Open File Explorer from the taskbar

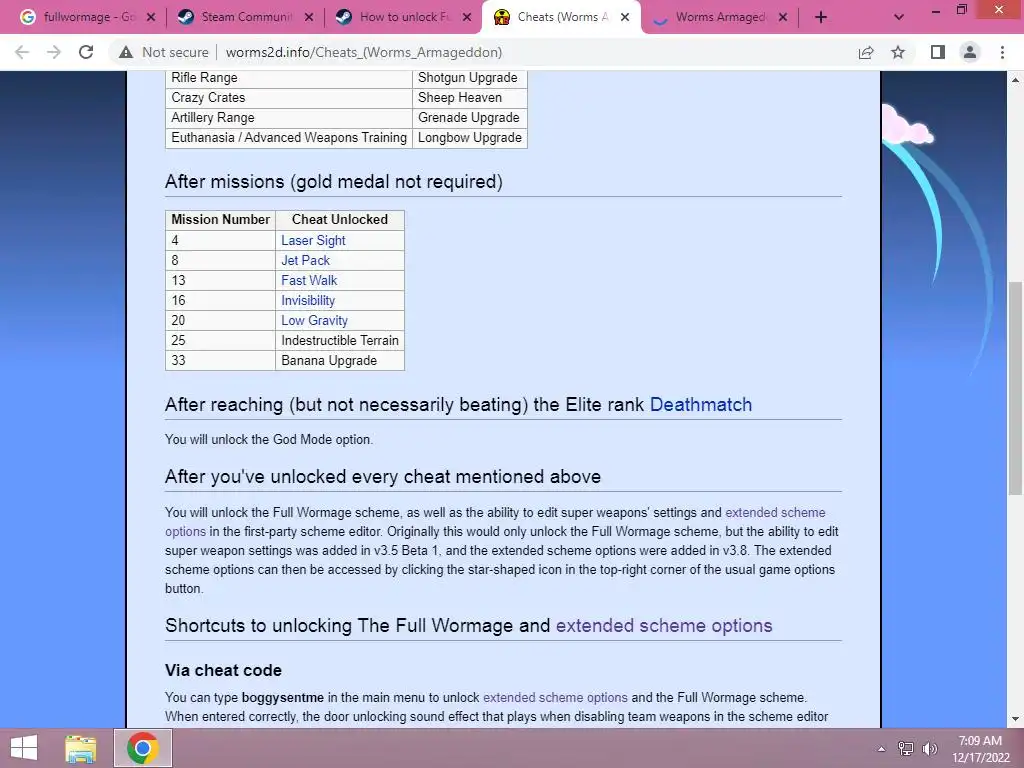pos(80,748)
